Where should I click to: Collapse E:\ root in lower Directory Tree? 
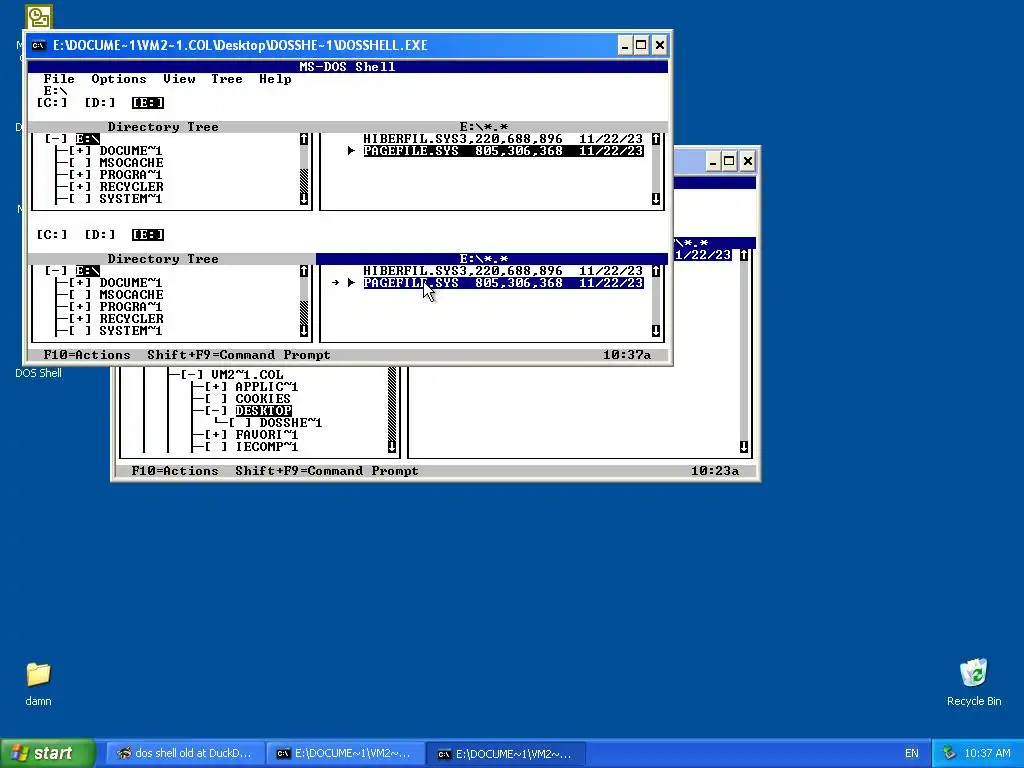[56, 271]
